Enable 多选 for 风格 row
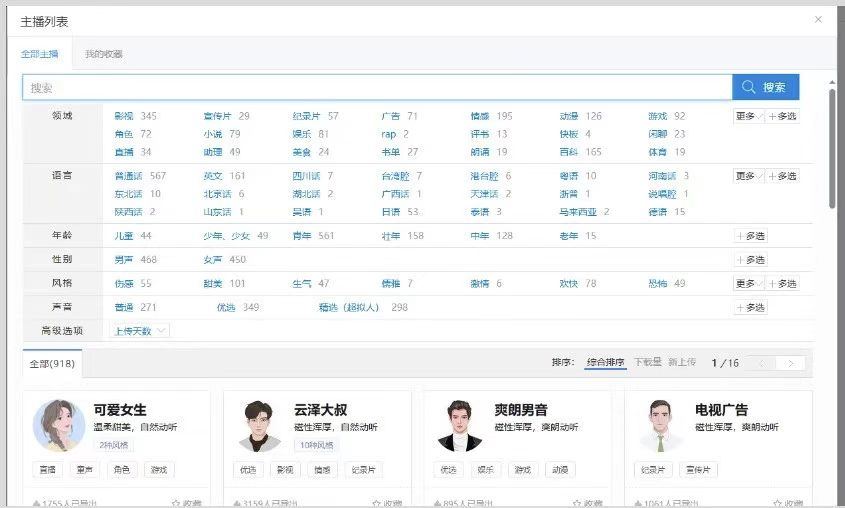845x508 pixels. (x=782, y=283)
